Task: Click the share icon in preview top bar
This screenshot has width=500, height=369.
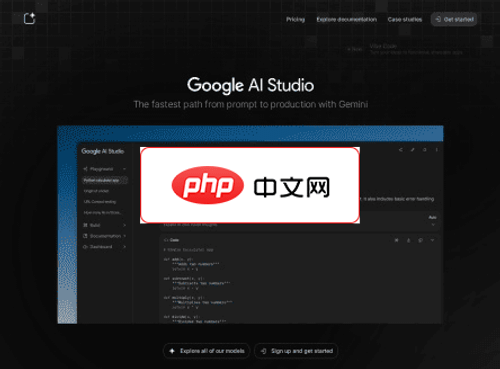Action: 401,150
